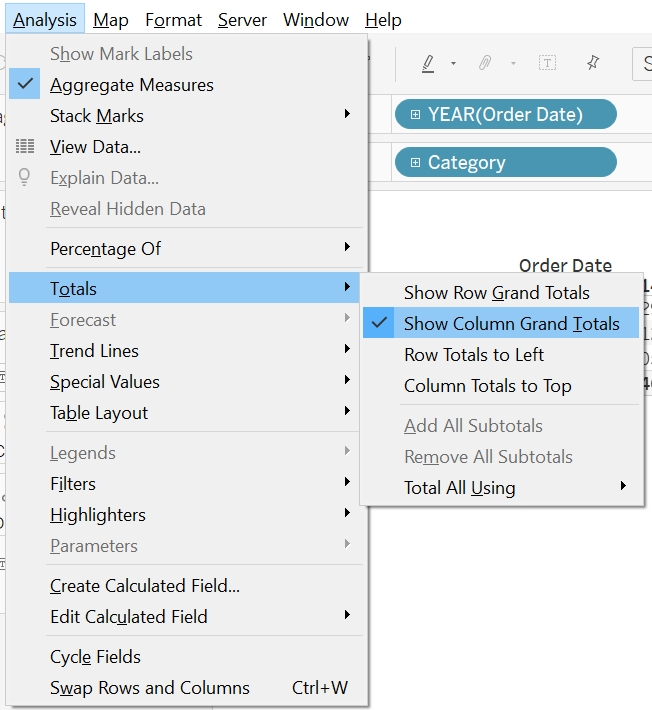Expand the Category pill plus icon
The width and height of the screenshot is (652, 710).
[415, 163]
